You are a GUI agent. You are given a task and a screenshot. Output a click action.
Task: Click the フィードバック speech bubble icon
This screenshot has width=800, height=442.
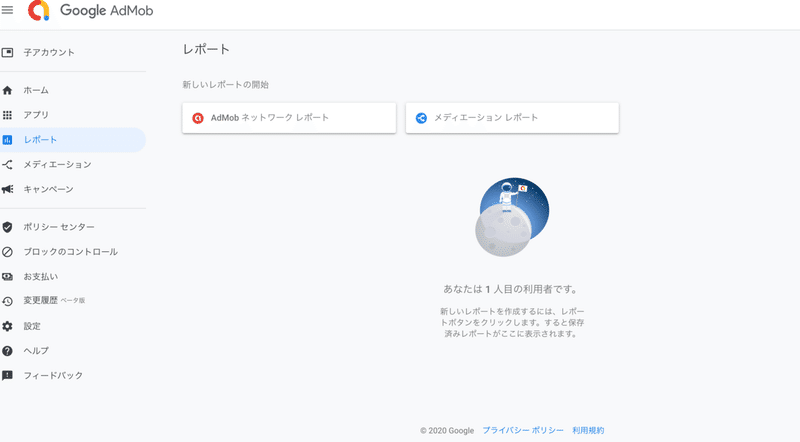click(7, 376)
